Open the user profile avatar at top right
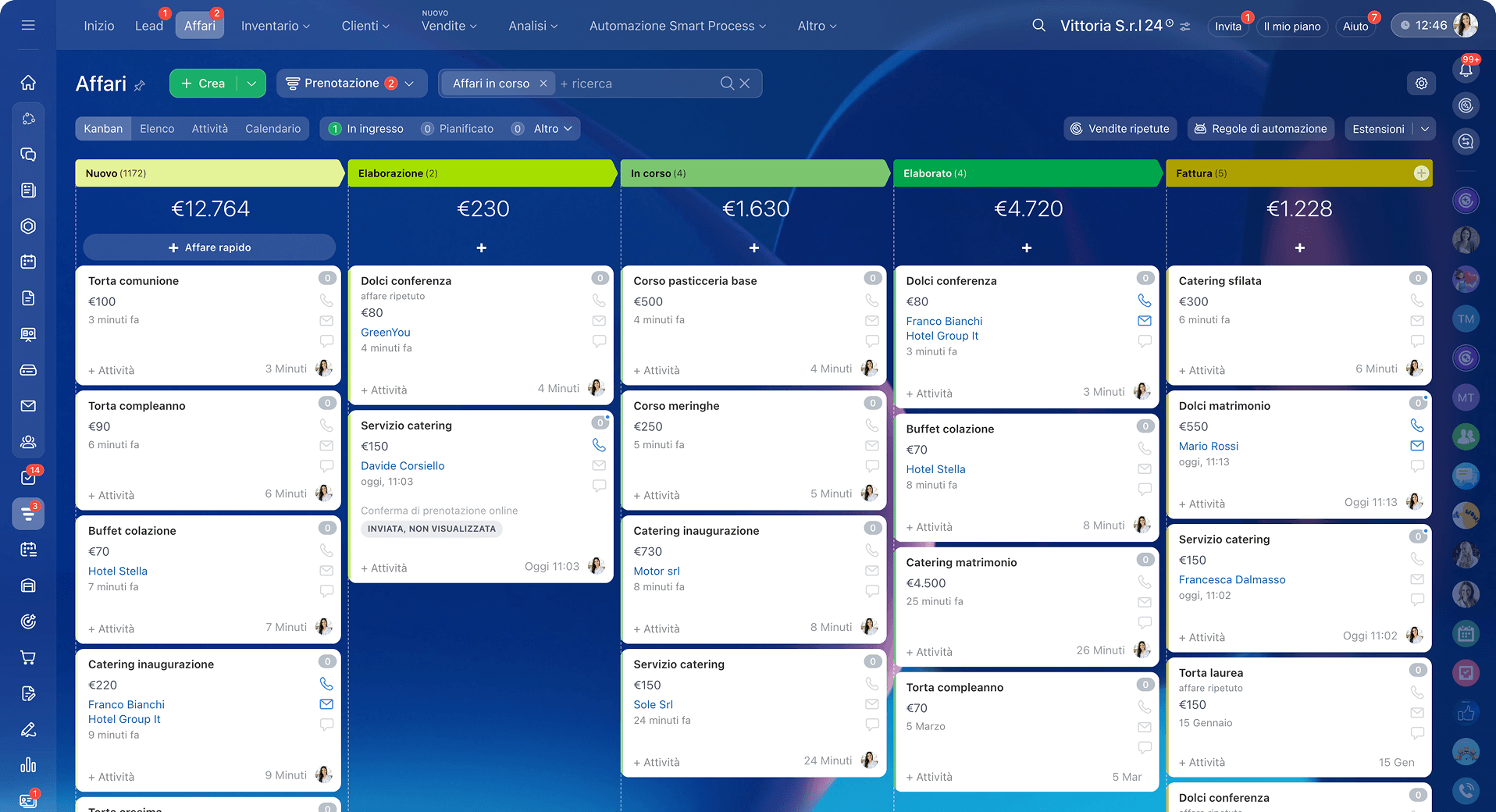 click(x=1465, y=25)
